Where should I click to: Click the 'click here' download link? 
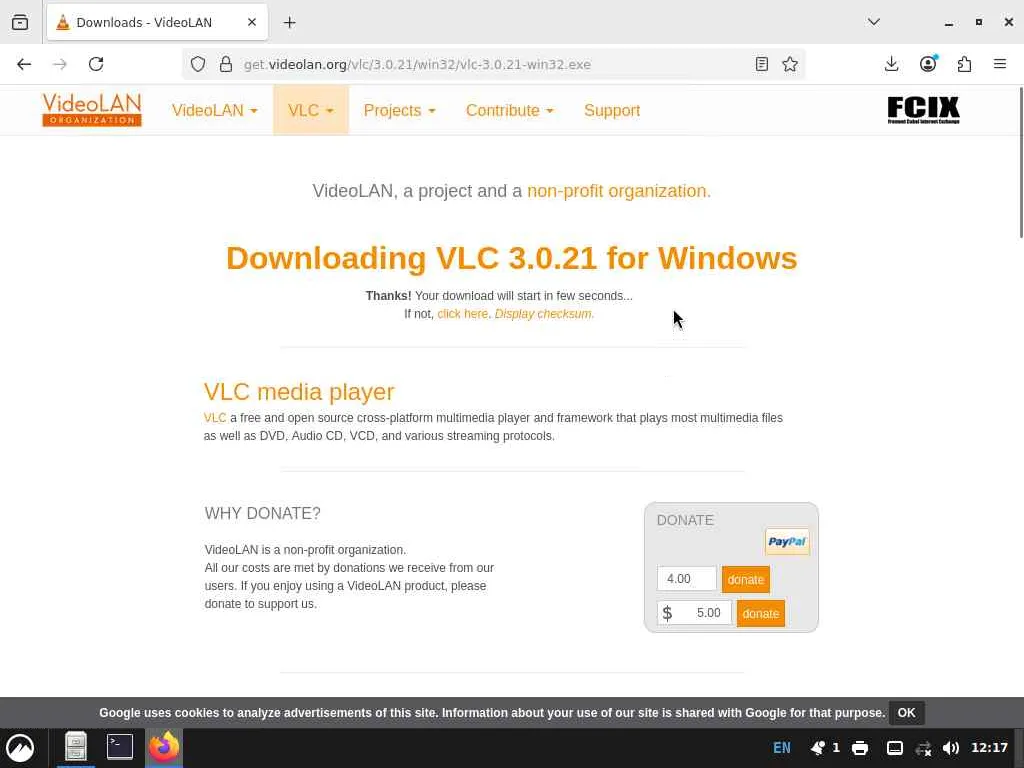[x=462, y=313]
